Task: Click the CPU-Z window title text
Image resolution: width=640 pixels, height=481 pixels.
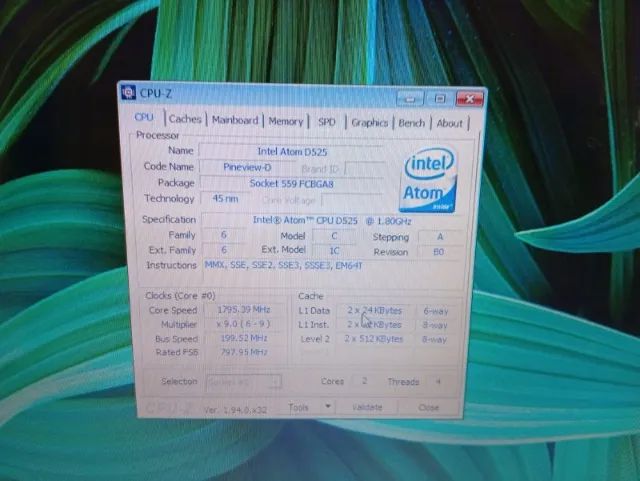Action: coord(156,94)
